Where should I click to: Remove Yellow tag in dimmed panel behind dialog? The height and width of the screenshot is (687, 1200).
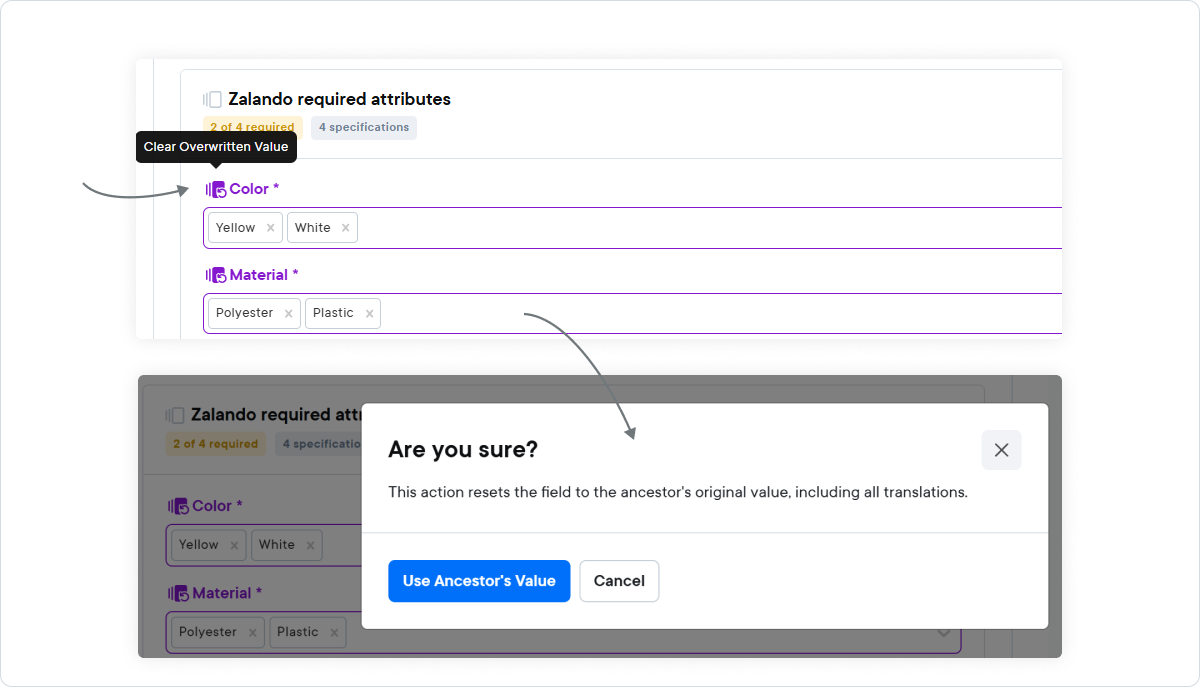tap(234, 546)
